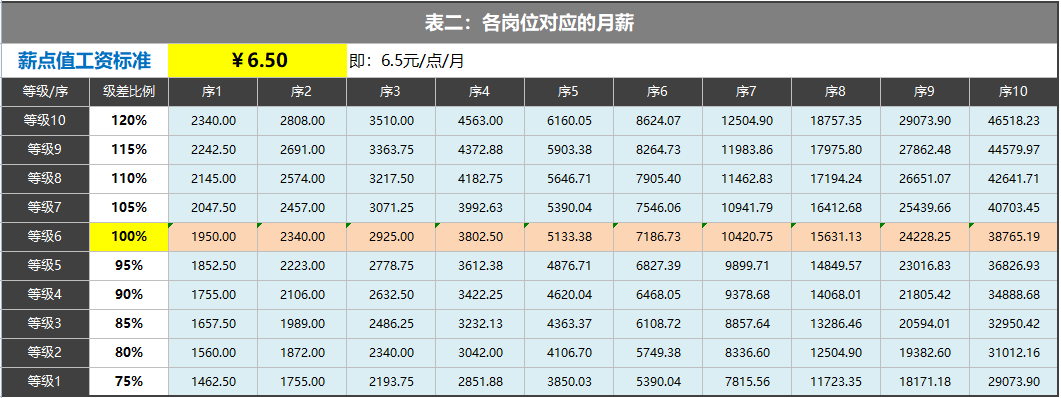Image resolution: width=1061 pixels, height=398 pixels.
Task: Select the 90% ratio cell
Action: coord(129,295)
